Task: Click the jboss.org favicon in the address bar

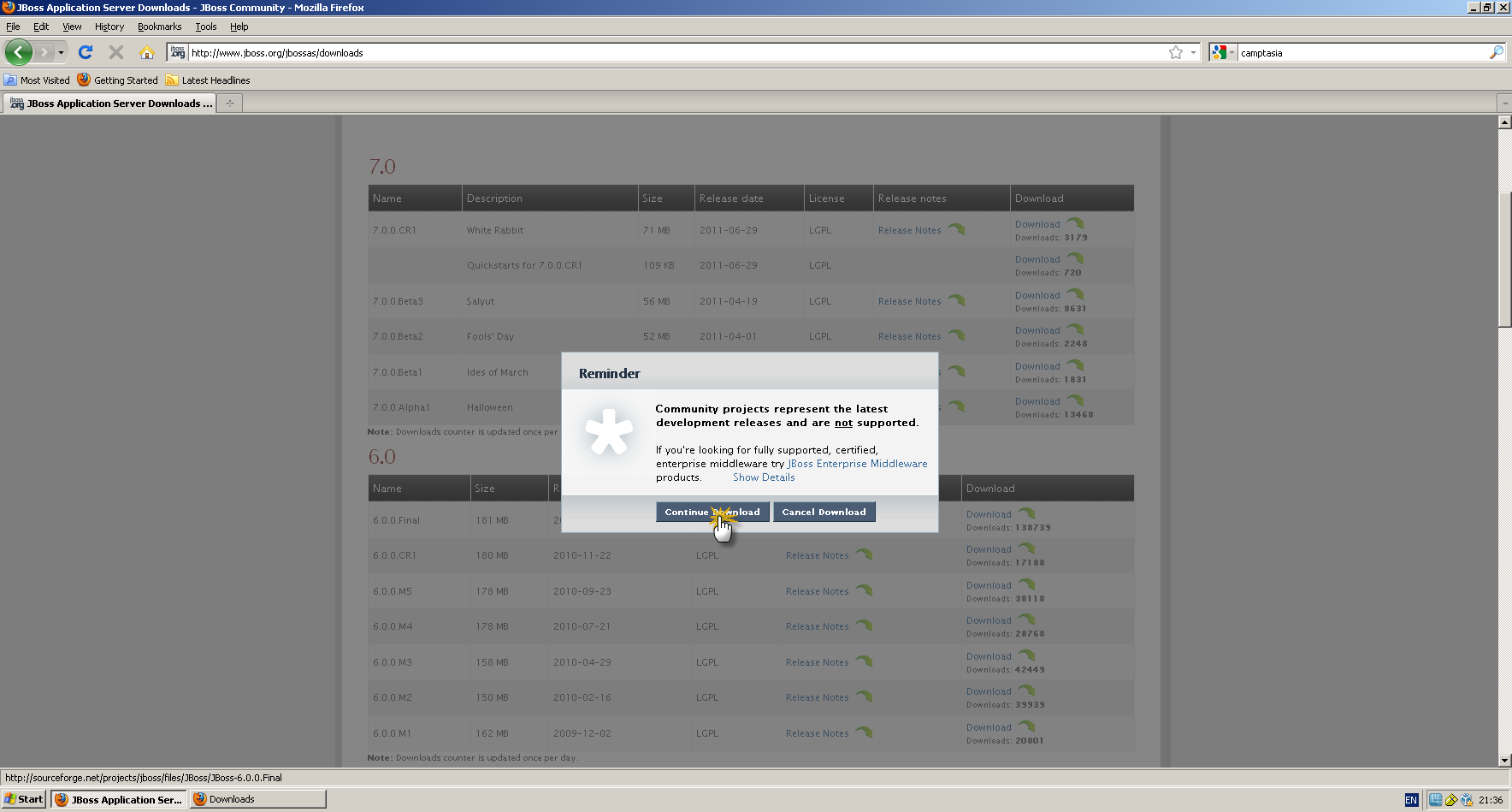Action: point(177,52)
